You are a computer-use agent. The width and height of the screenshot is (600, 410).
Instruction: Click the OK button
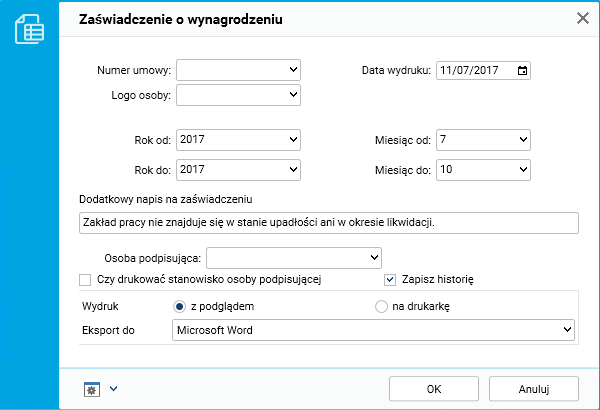coord(433,388)
